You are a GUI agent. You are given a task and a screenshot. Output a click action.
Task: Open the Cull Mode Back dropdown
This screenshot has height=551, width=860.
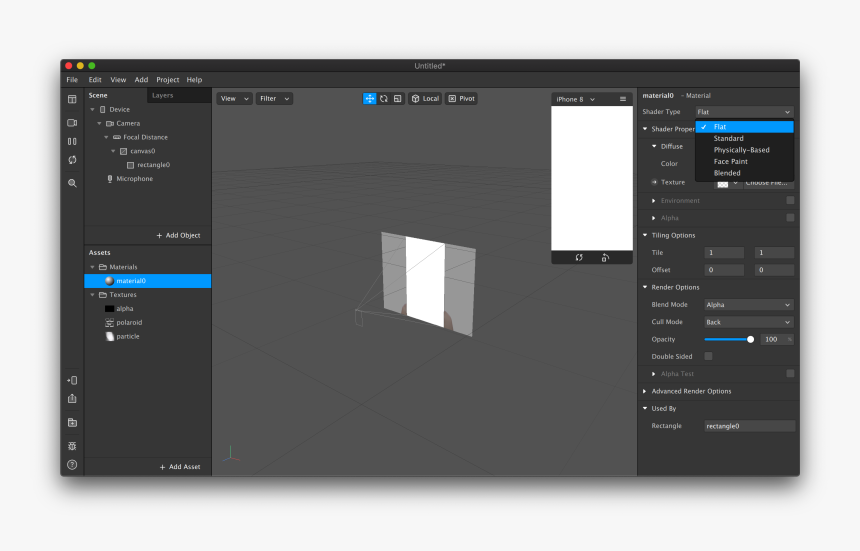pos(749,322)
